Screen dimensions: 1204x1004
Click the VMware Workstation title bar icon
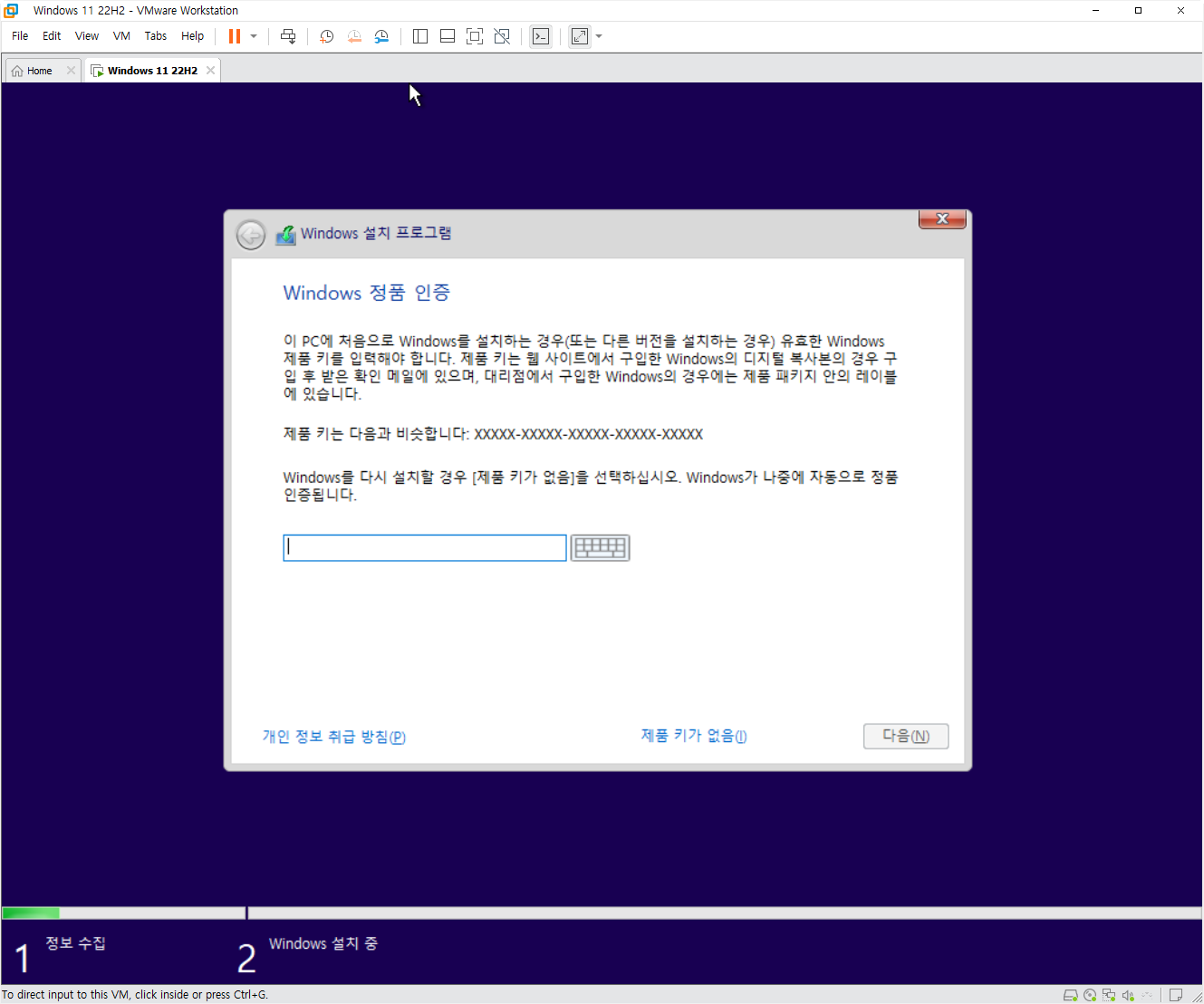coord(11,11)
